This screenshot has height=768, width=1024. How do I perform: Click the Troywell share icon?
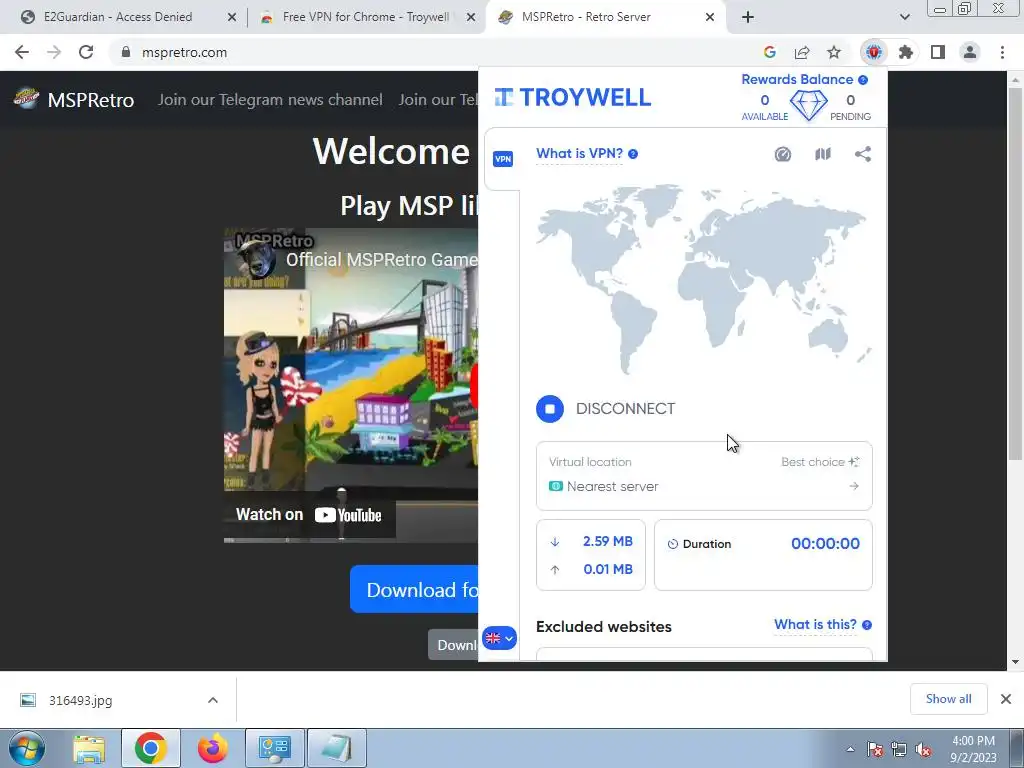863,154
